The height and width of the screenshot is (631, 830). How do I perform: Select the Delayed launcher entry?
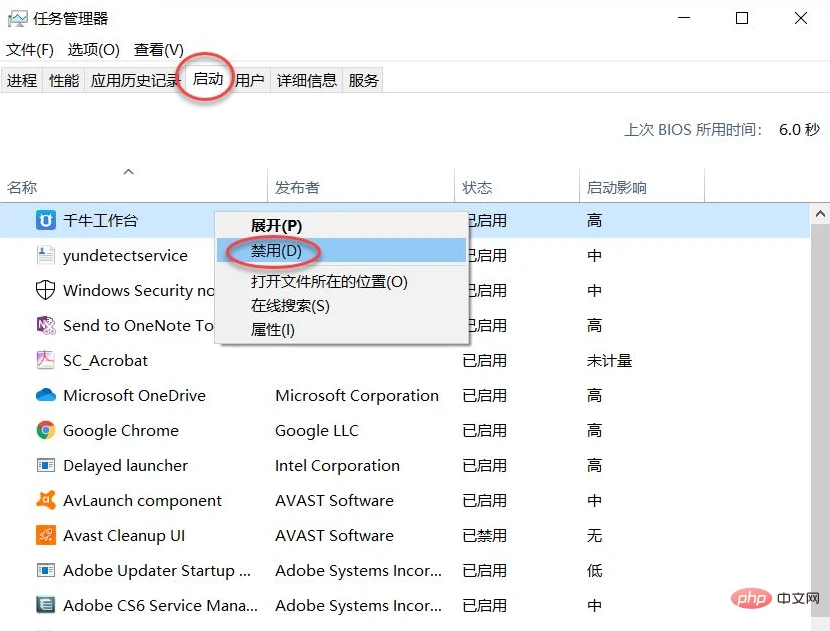pos(125,465)
